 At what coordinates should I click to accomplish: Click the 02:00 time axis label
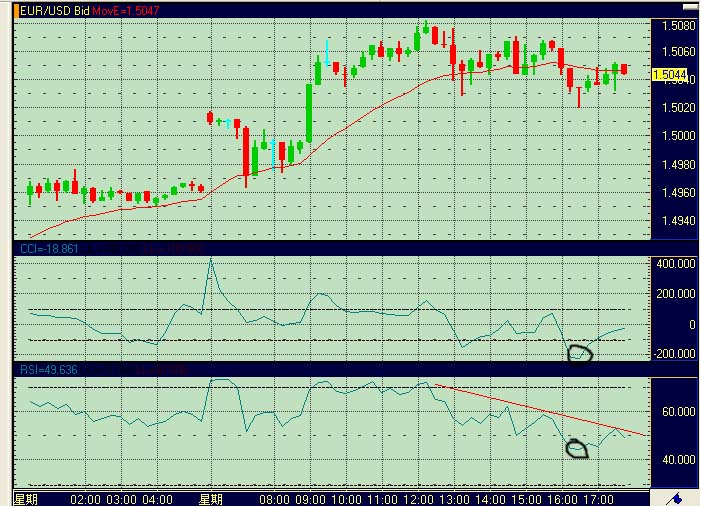point(85,499)
